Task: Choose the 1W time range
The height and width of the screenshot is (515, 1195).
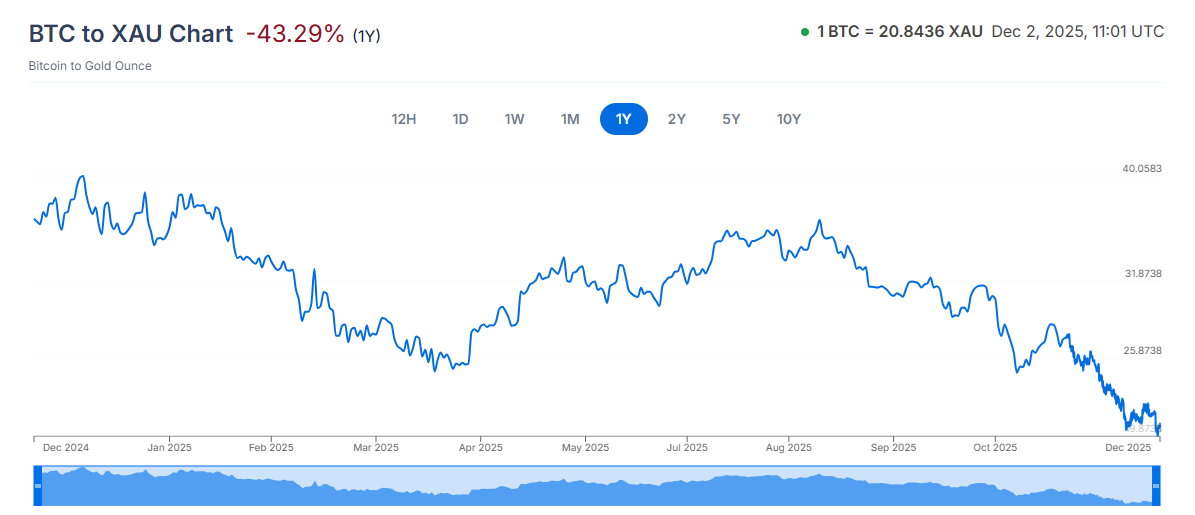Action: (514, 119)
